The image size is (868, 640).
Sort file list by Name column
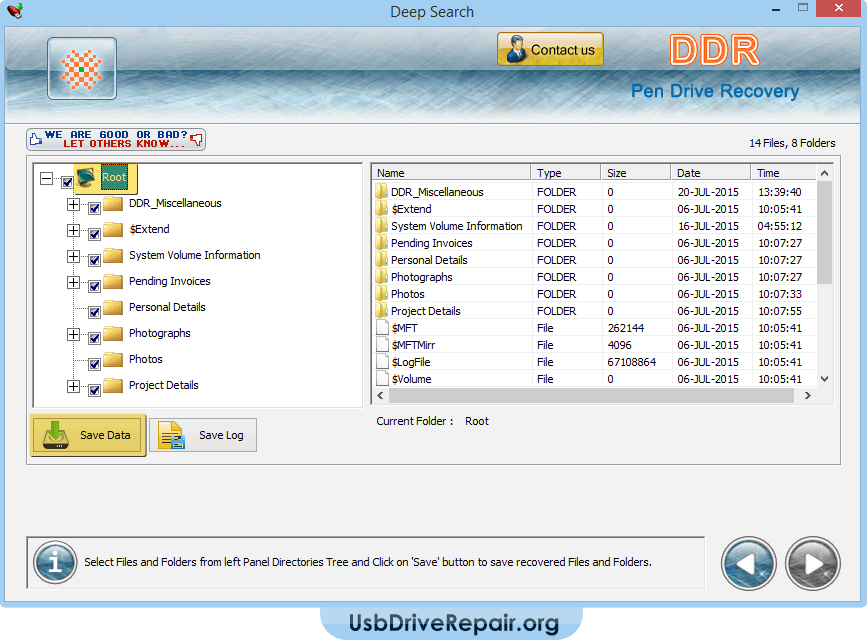(451, 173)
